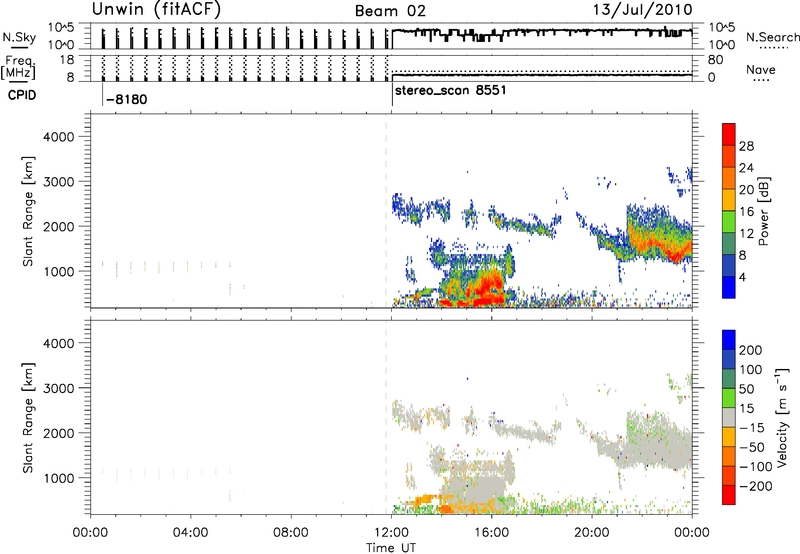Click the 'N.Sky' label
This screenshot has height=554, width=800.
(19, 37)
